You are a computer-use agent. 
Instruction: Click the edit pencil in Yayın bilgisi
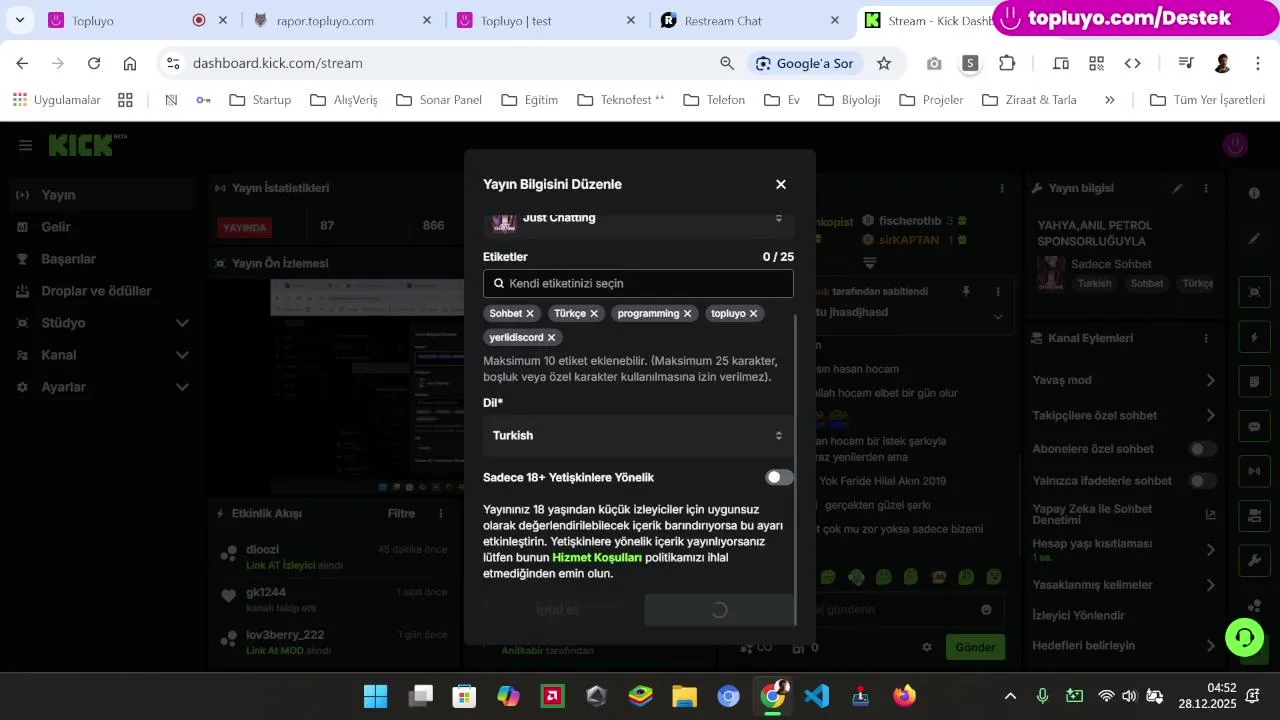[1178, 188]
